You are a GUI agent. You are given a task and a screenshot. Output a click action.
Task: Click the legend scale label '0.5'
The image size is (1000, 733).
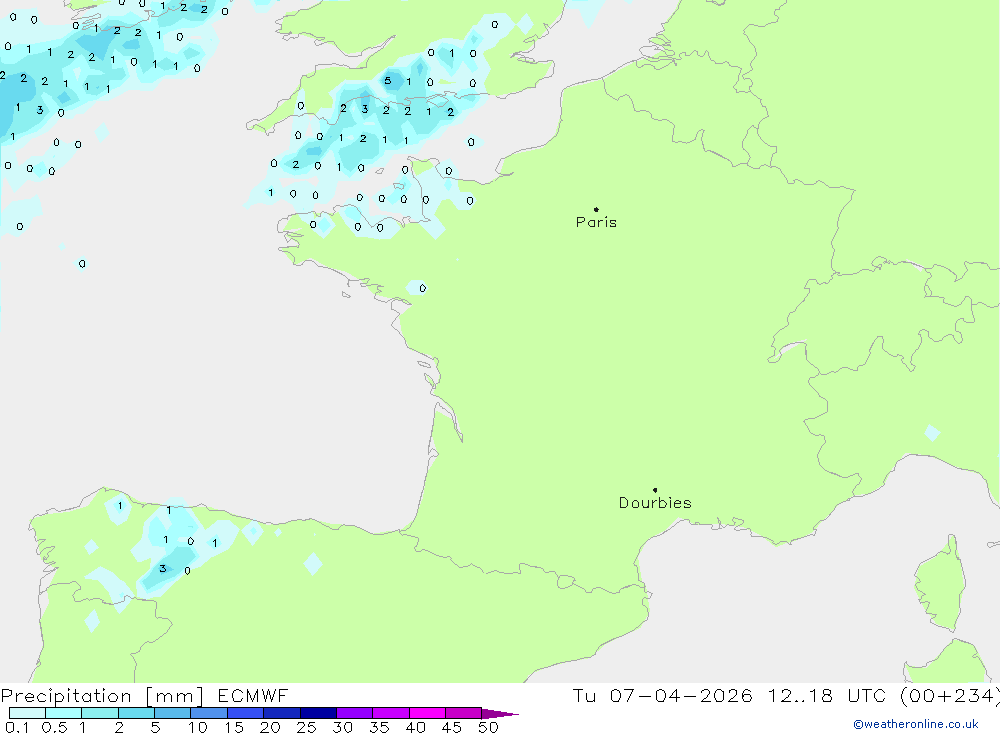click(54, 727)
